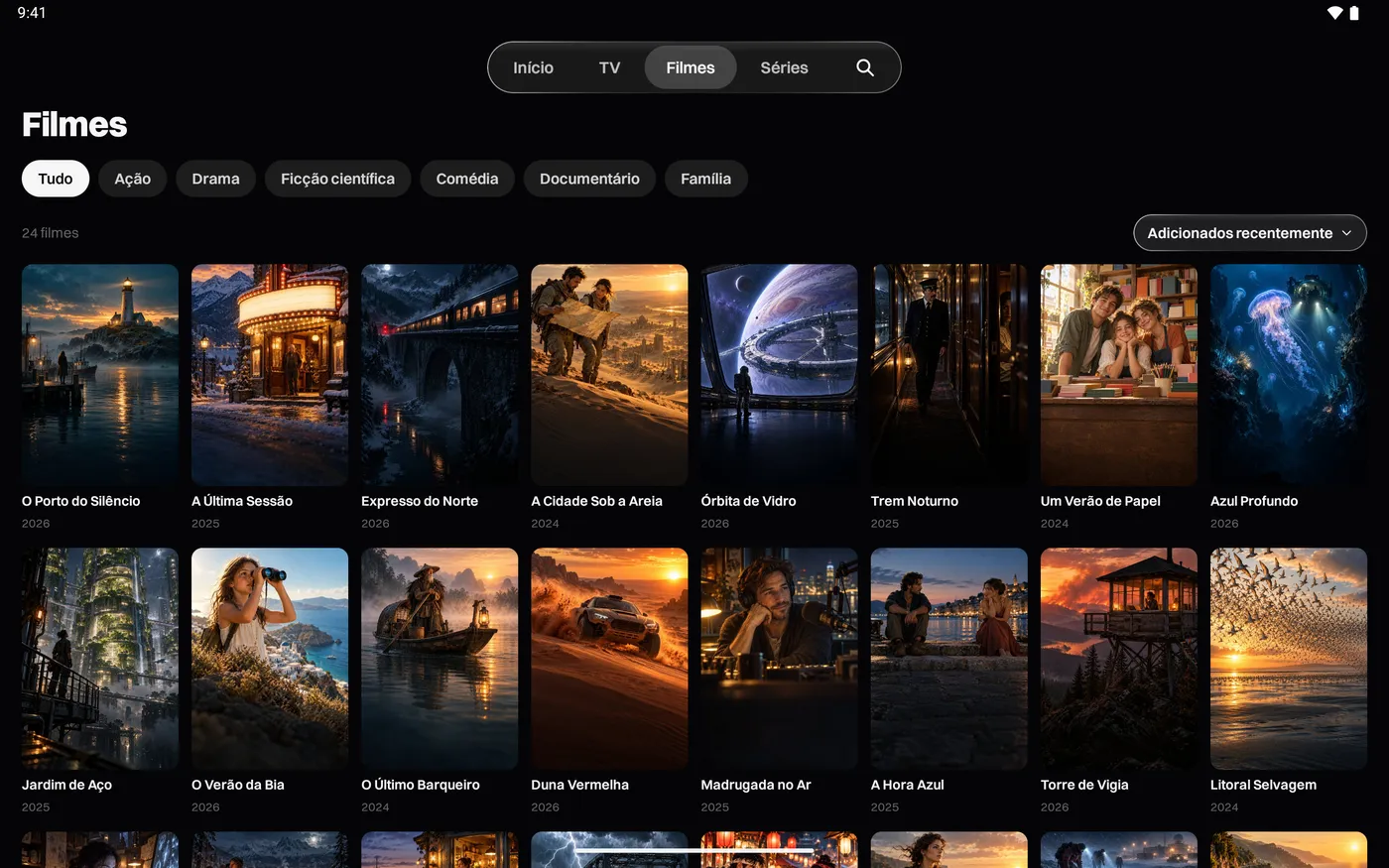Viewport: 1389px width, 868px height.
Task: Tap the battery status icon
Action: coord(1354,13)
